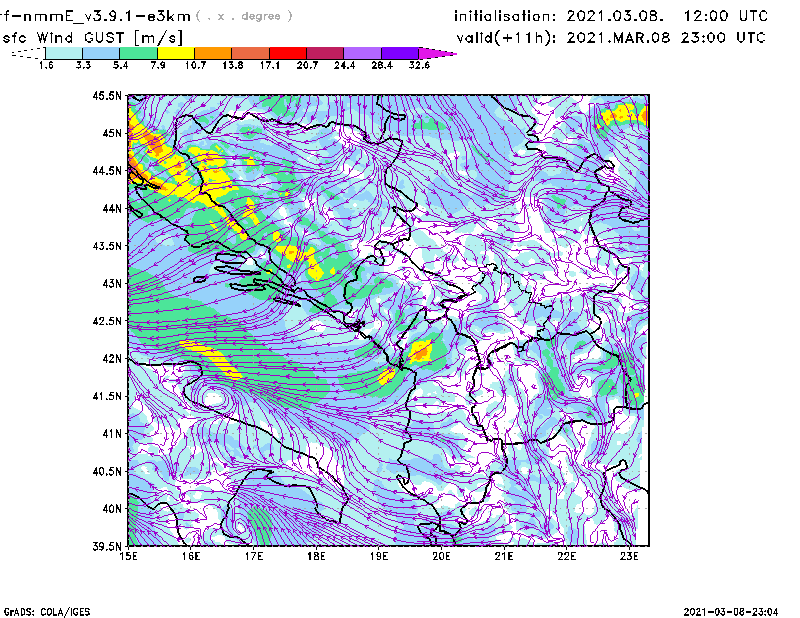This screenshot has width=800, height=618.
Task: Click the salmon 13.8–17.1 legend swatch
Action: (x=251, y=53)
